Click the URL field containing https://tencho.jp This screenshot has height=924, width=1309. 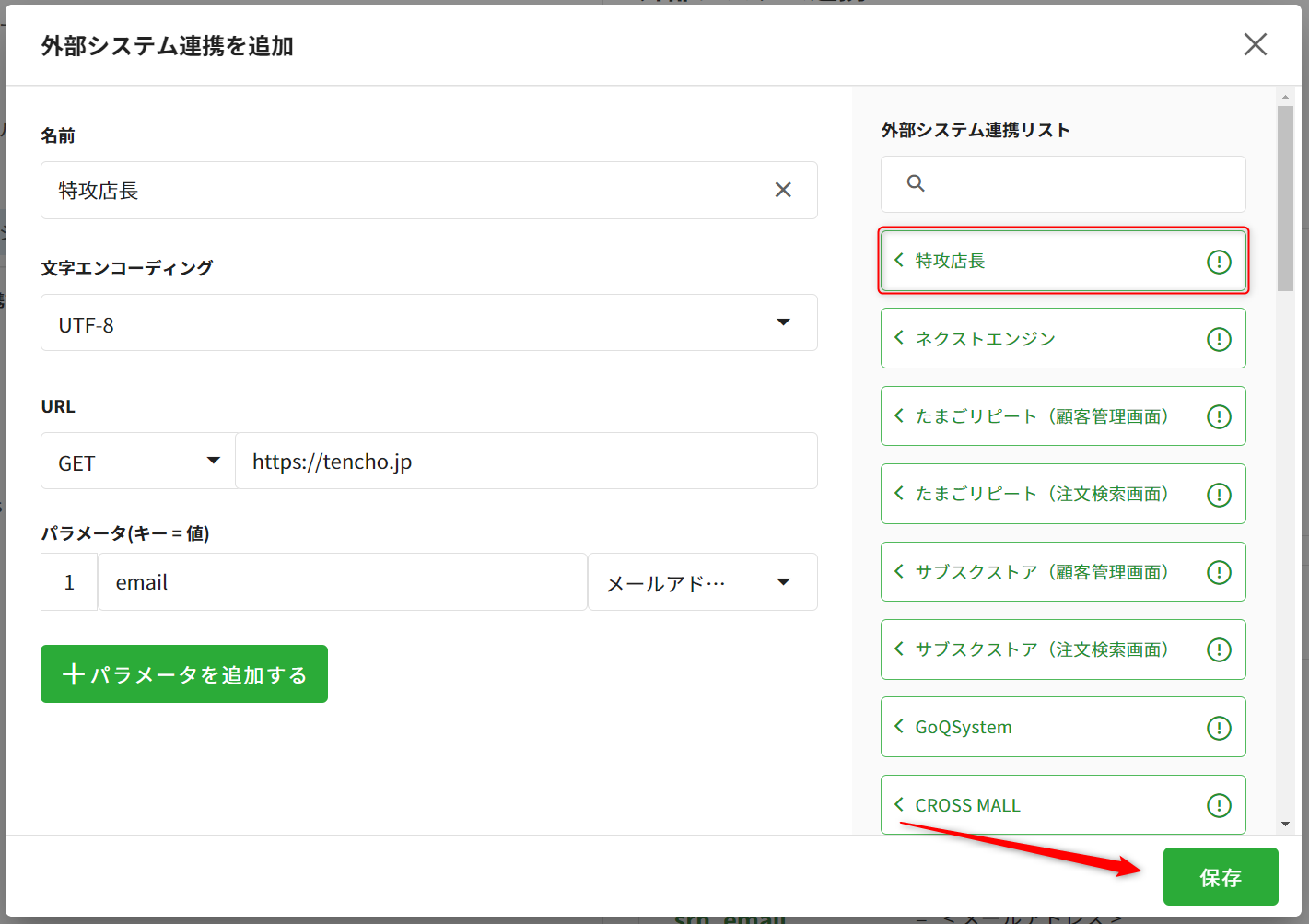525,462
